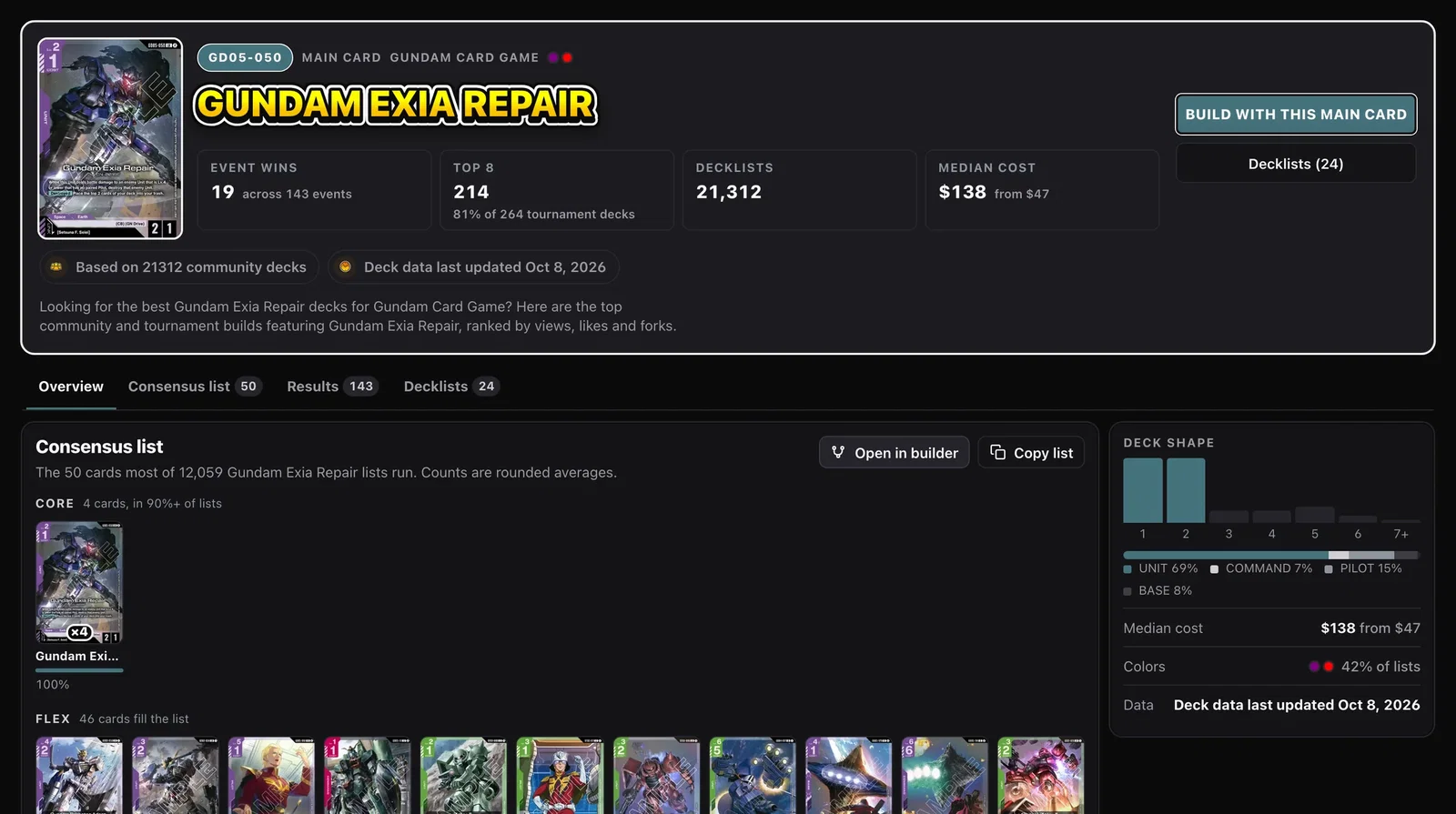Click the large Gundam Exia Repair card image
Image resolution: width=1456 pixels, height=814 pixels.
pyautogui.click(x=110, y=138)
